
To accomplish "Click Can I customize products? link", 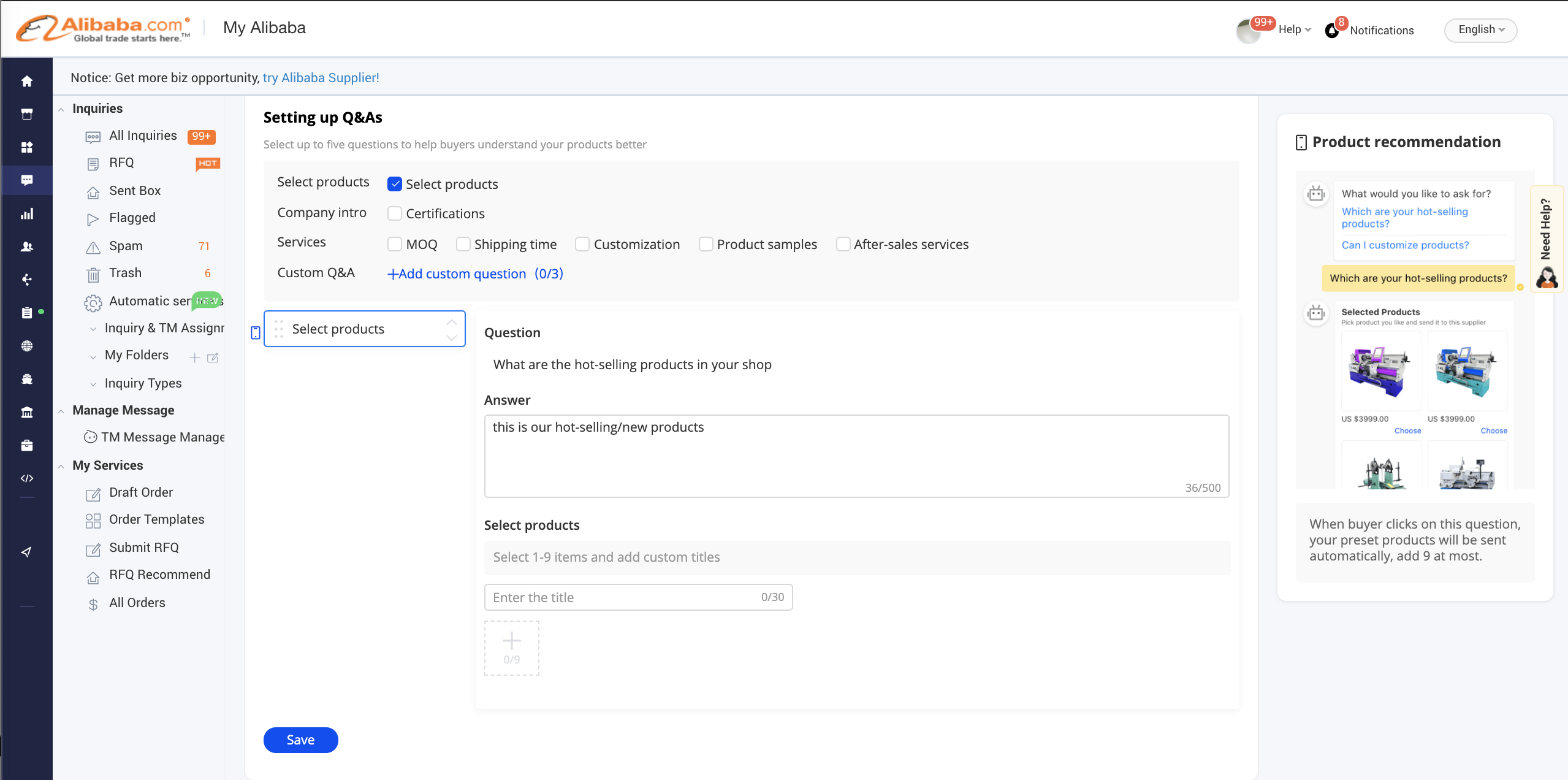I will coord(1405,245).
